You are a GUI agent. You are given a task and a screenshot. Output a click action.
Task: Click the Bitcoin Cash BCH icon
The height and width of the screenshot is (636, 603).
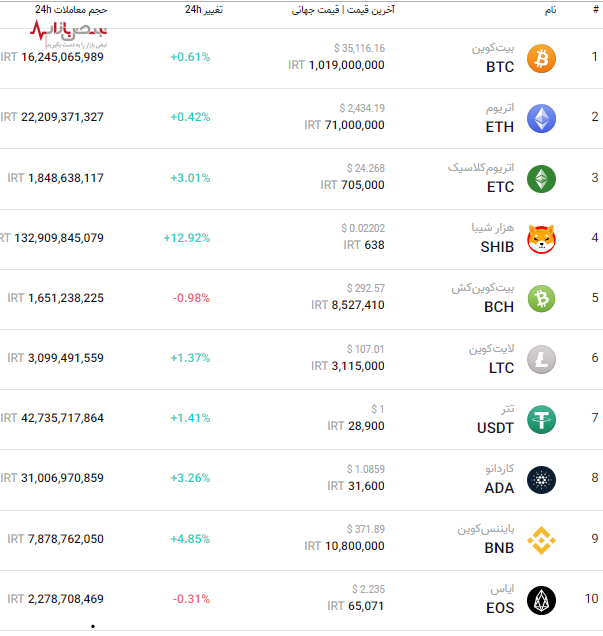(541, 298)
